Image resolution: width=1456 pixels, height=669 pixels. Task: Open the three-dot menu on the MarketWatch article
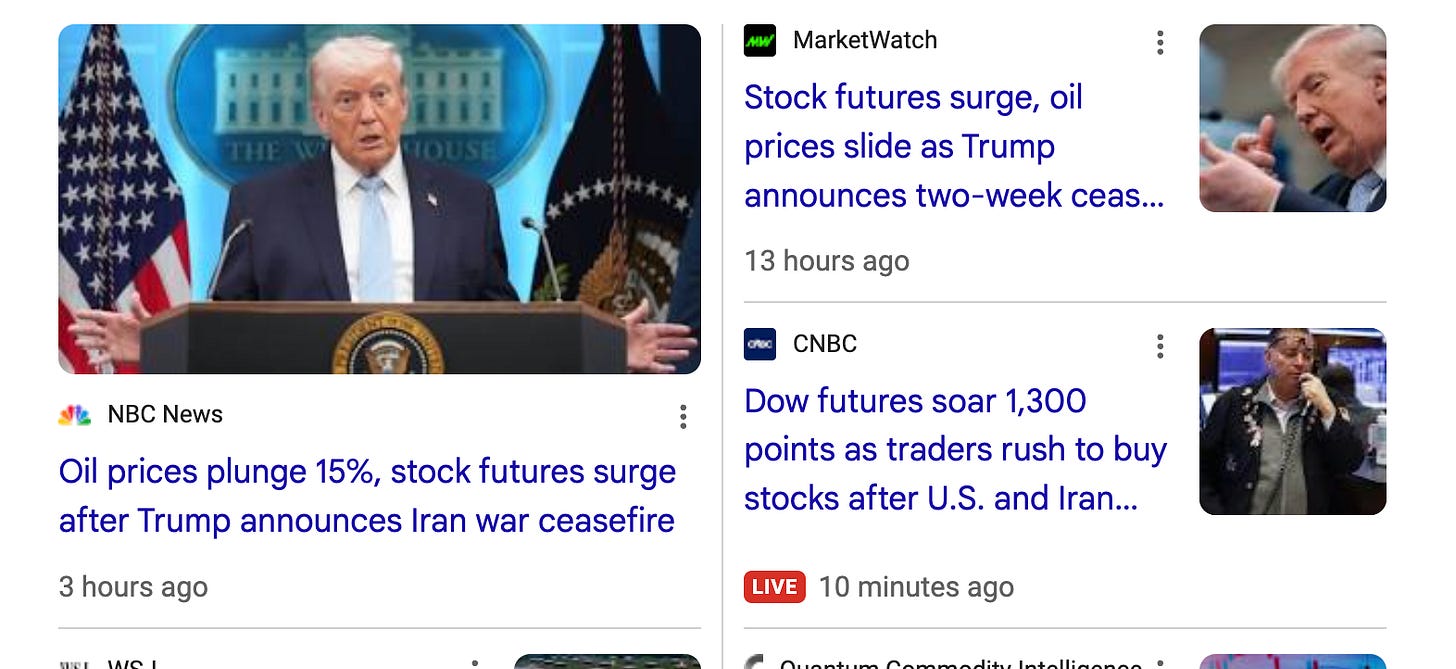[x=1160, y=43]
